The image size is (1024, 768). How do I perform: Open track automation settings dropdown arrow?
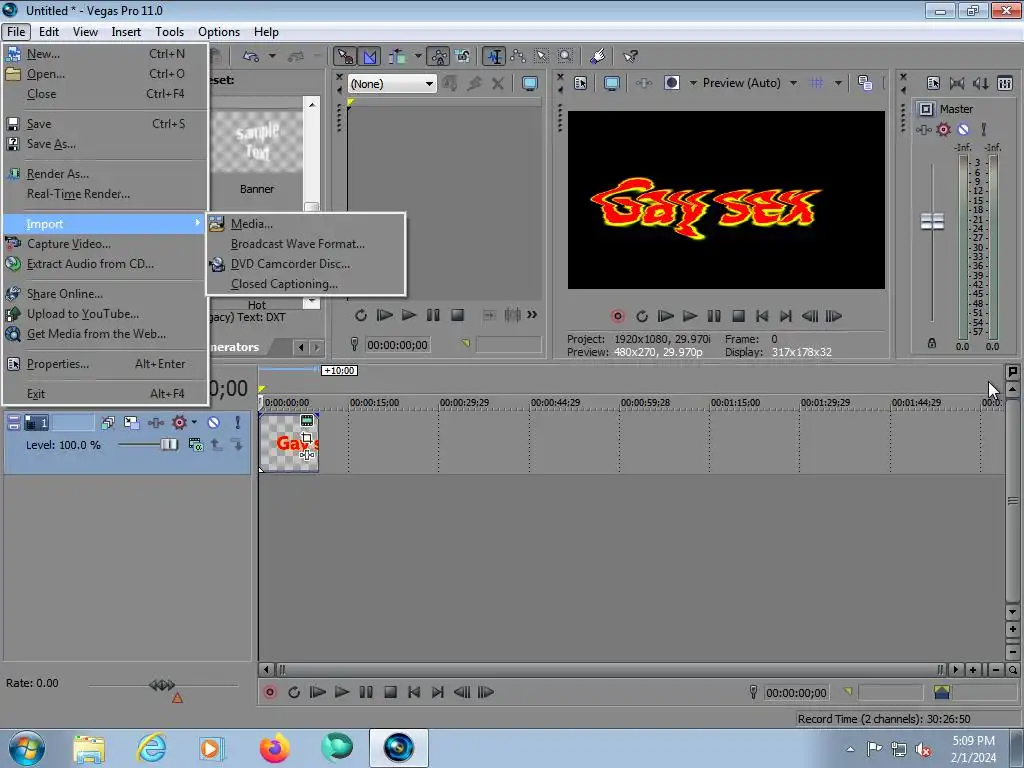(x=194, y=423)
